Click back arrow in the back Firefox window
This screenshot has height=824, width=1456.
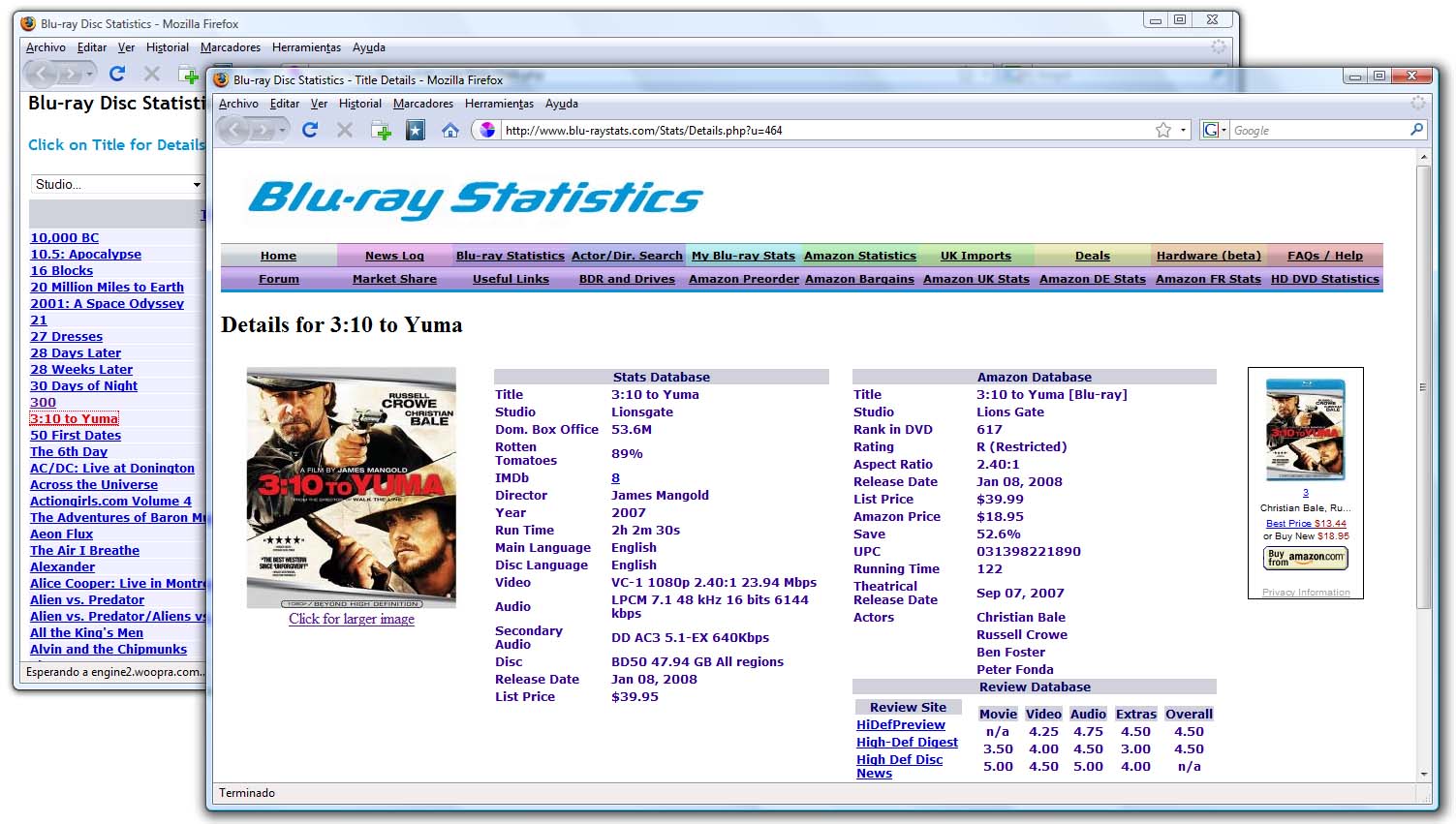tap(42, 74)
